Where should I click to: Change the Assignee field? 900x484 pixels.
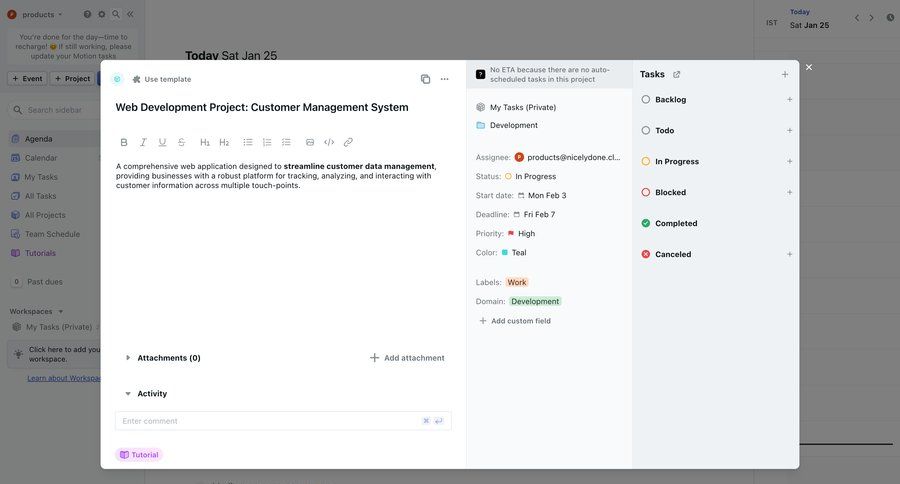(x=567, y=157)
